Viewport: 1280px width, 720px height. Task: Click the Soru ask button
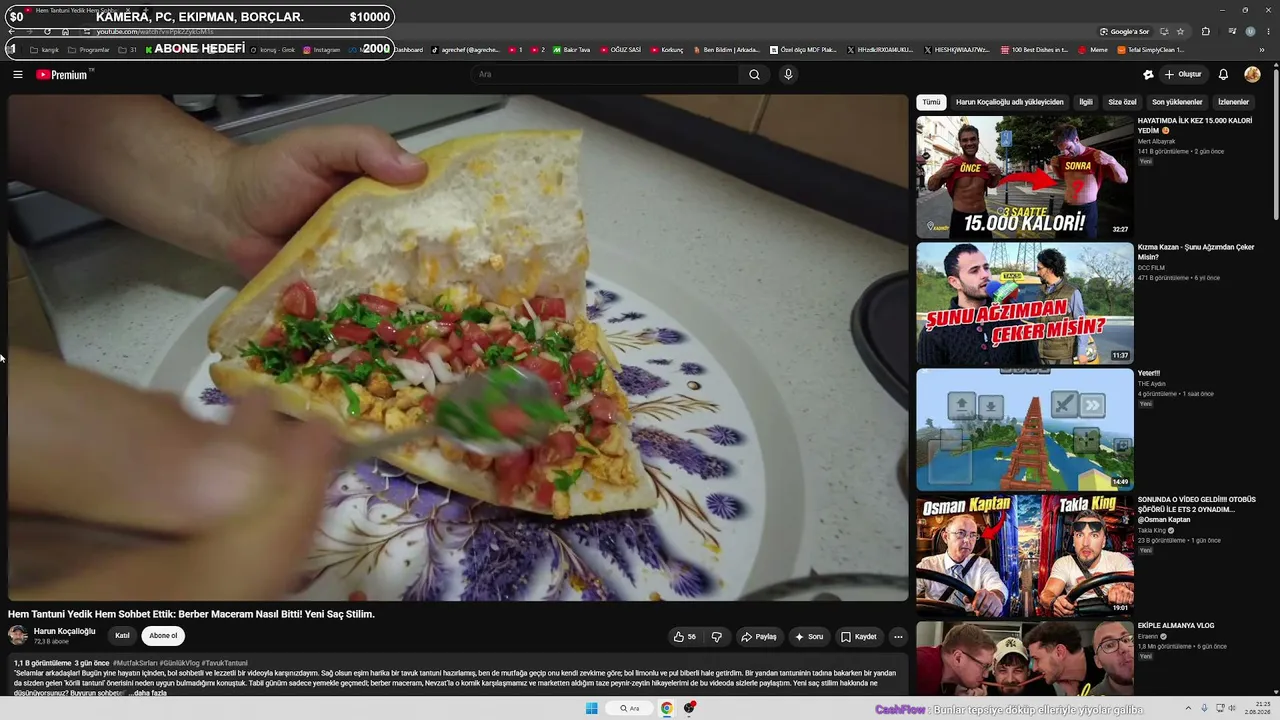pyautogui.click(x=808, y=637)
